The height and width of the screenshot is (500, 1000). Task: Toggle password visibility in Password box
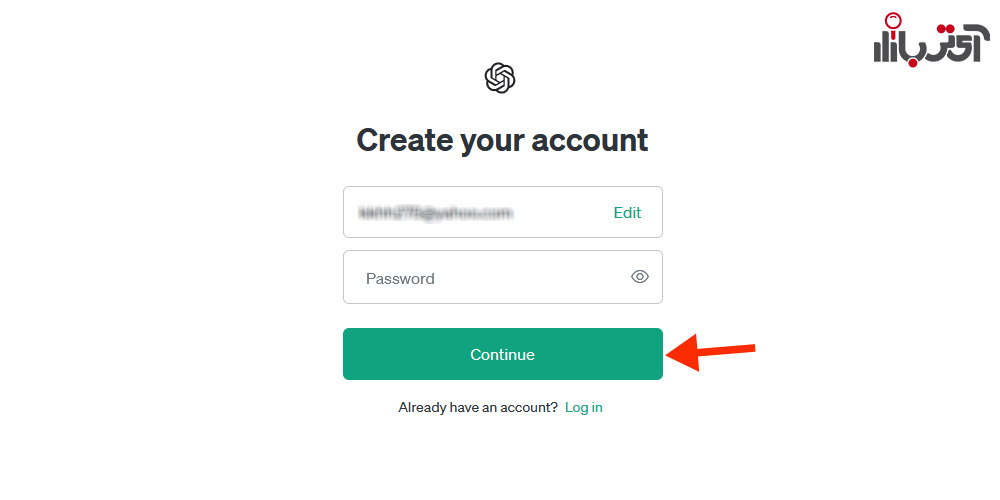[x=640, y=277]
